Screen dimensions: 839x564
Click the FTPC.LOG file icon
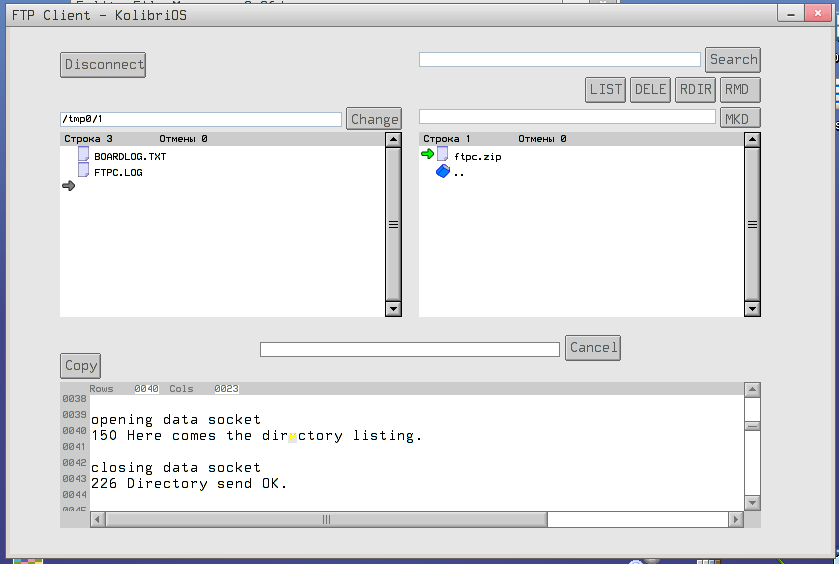[x=84, y=171]
